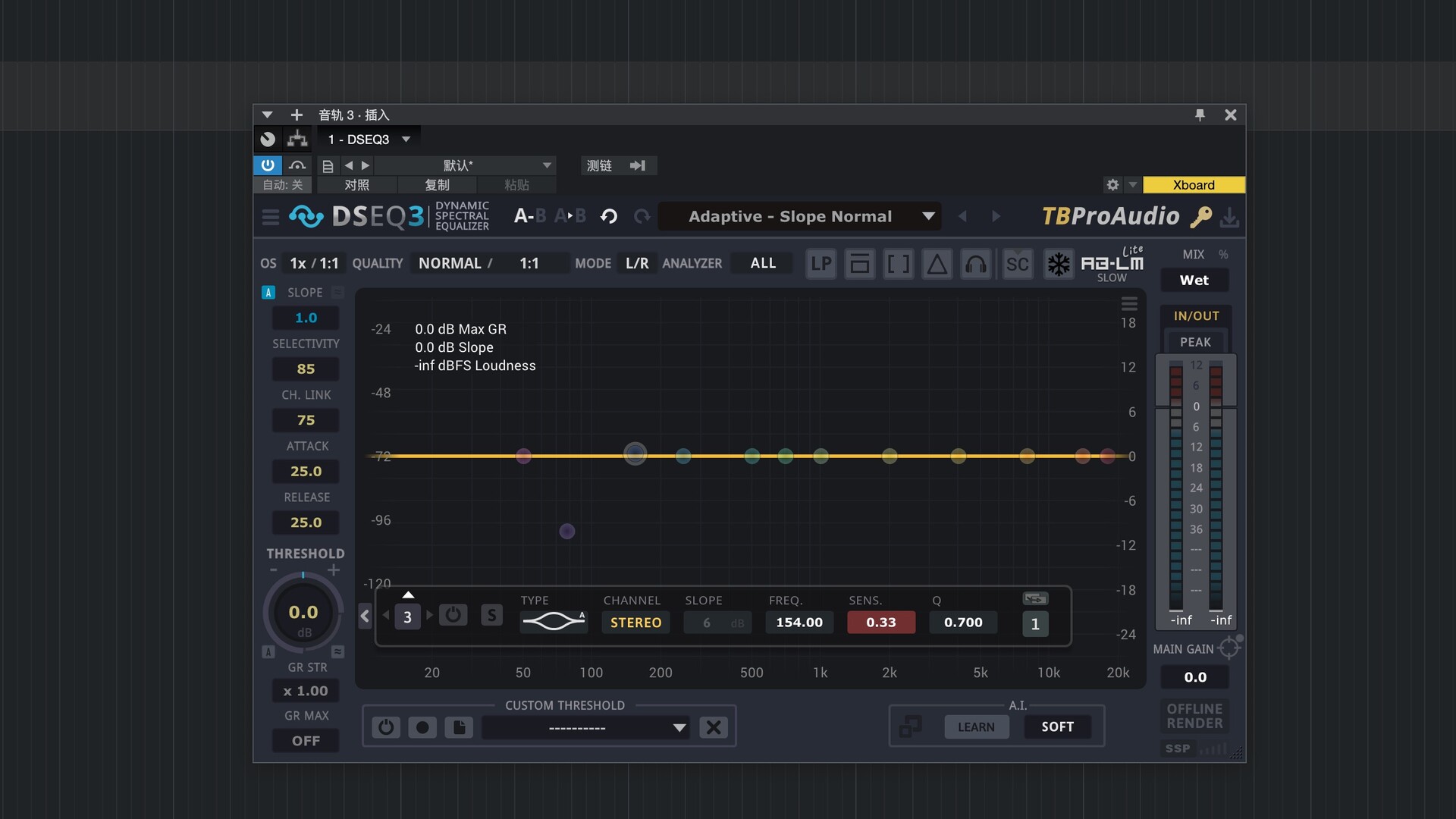
Task: Open the ANALYZER ALL selector
Action: point(763,263)
